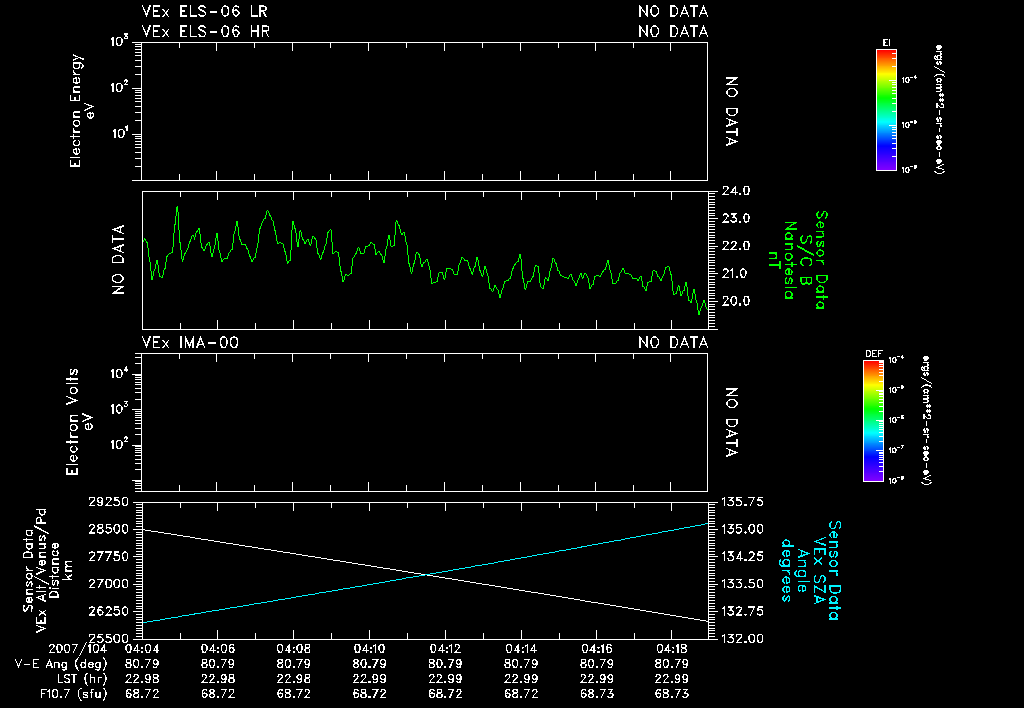Click vertical NO DATA beside Electron Volts panel

tap(731, 423)
